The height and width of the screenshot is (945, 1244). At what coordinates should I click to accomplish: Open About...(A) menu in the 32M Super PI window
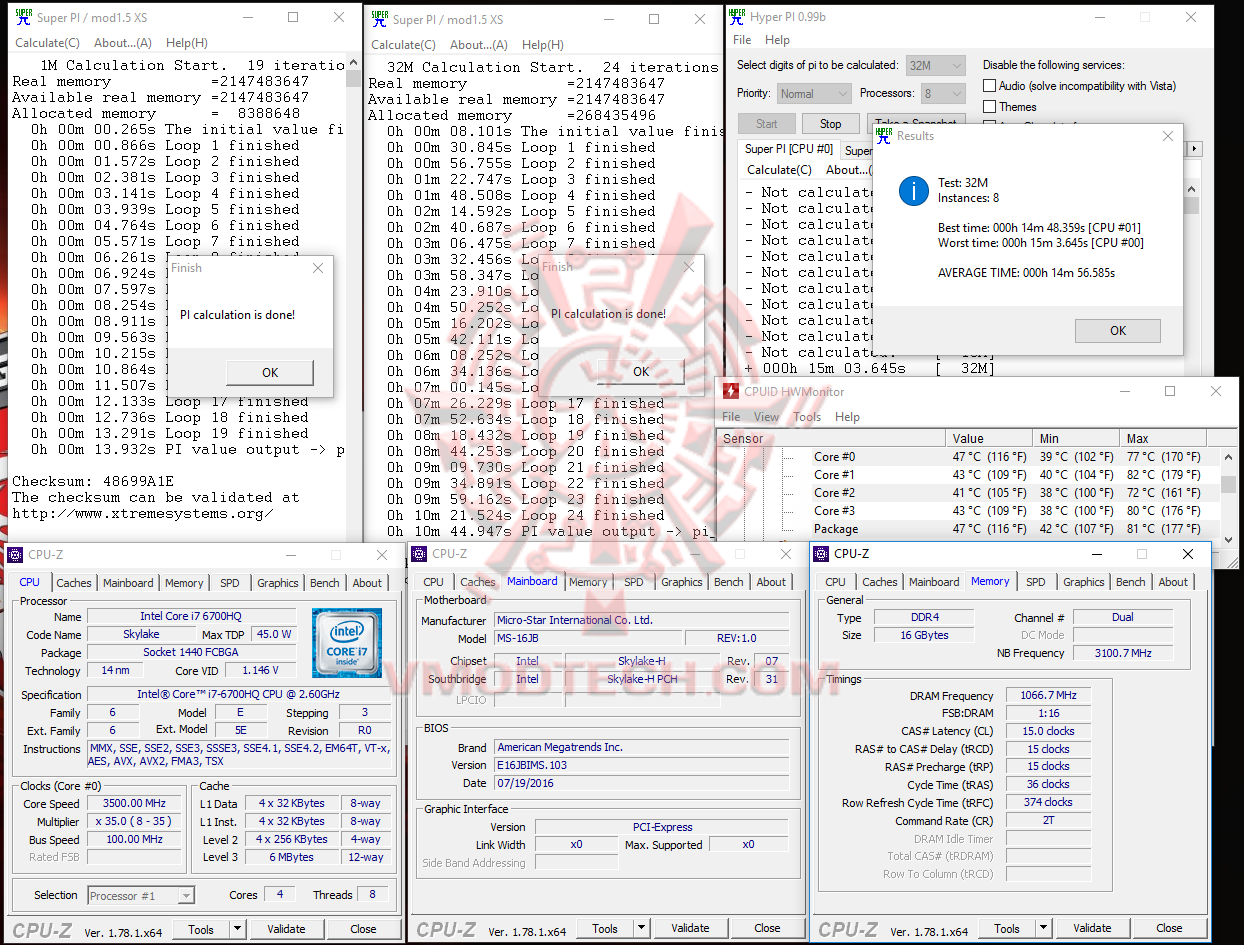click(x=478, y=45)
